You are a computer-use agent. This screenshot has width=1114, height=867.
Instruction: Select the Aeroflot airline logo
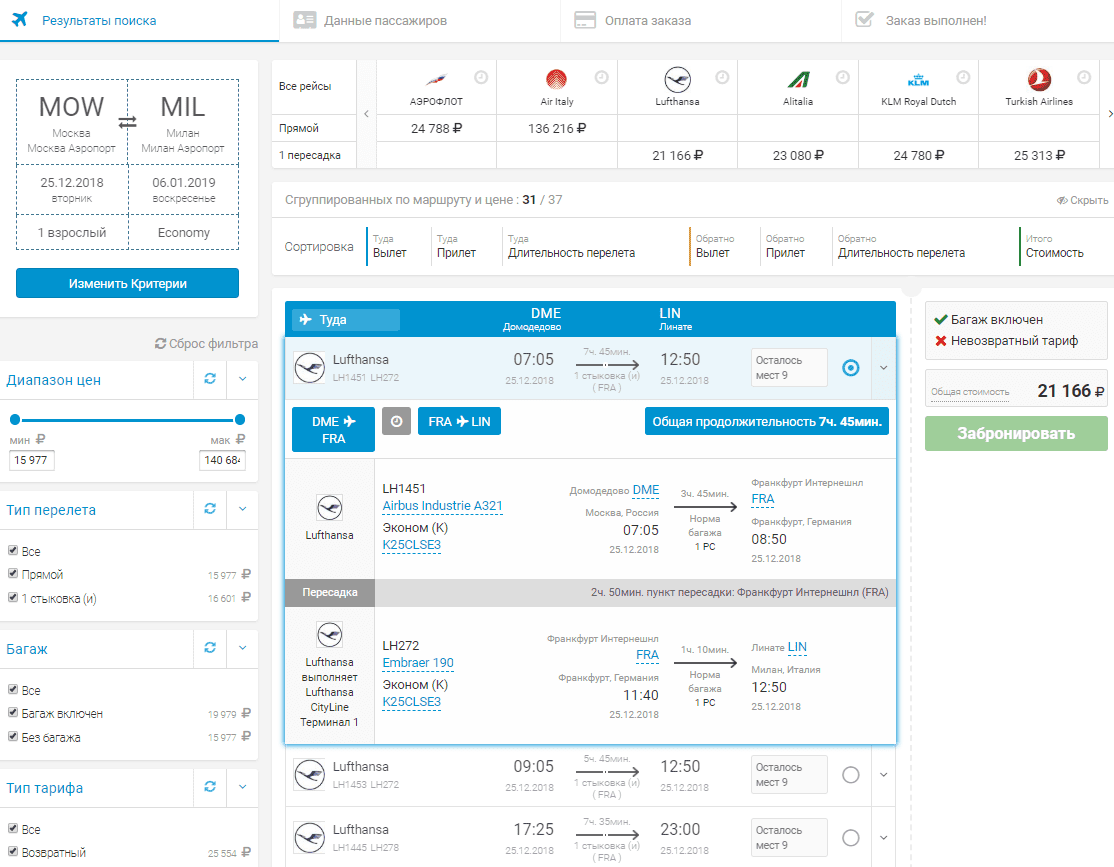pyautogui.click(x=436, y=78)
